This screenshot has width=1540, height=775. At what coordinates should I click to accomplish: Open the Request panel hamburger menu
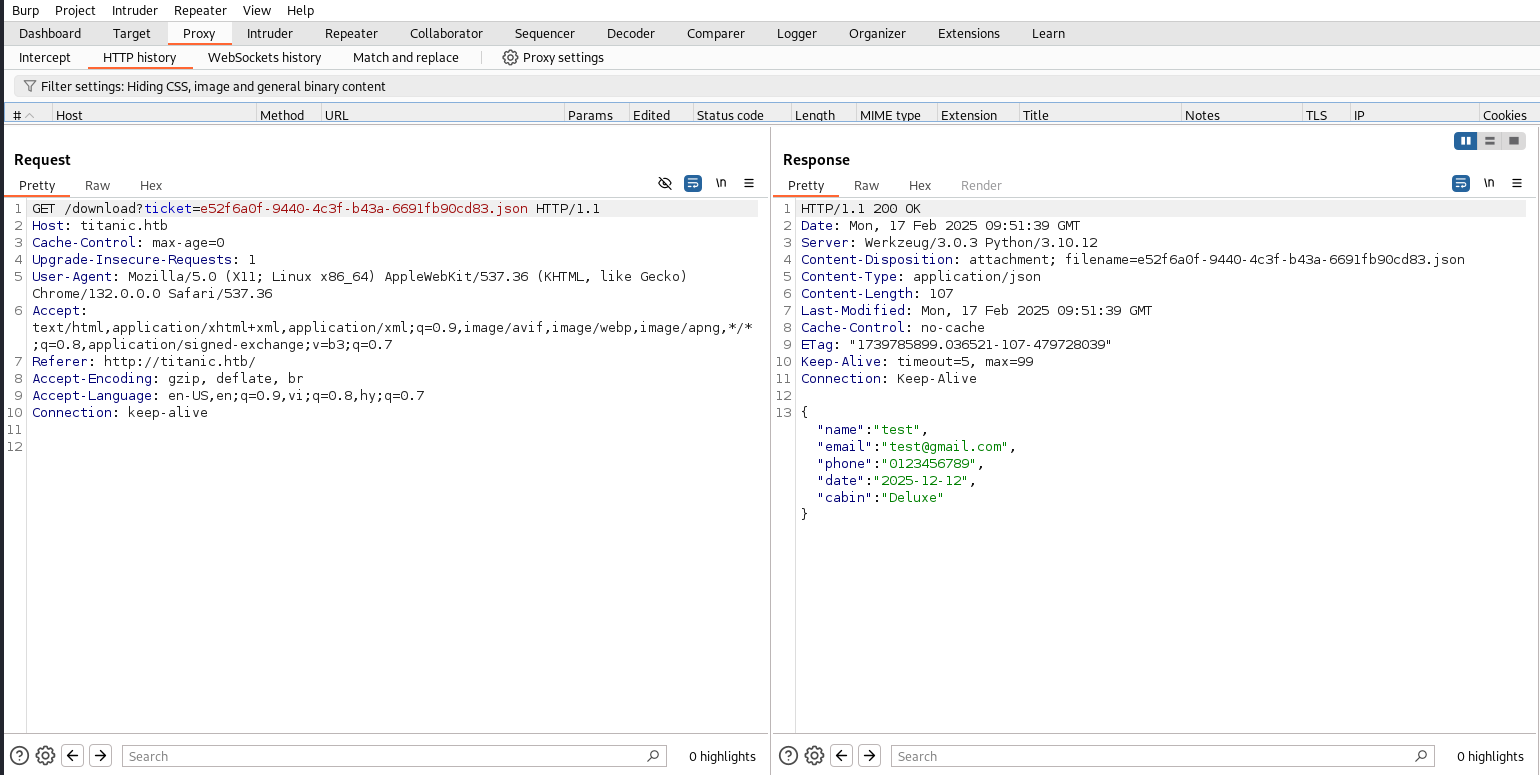click(x=749, y=183)
